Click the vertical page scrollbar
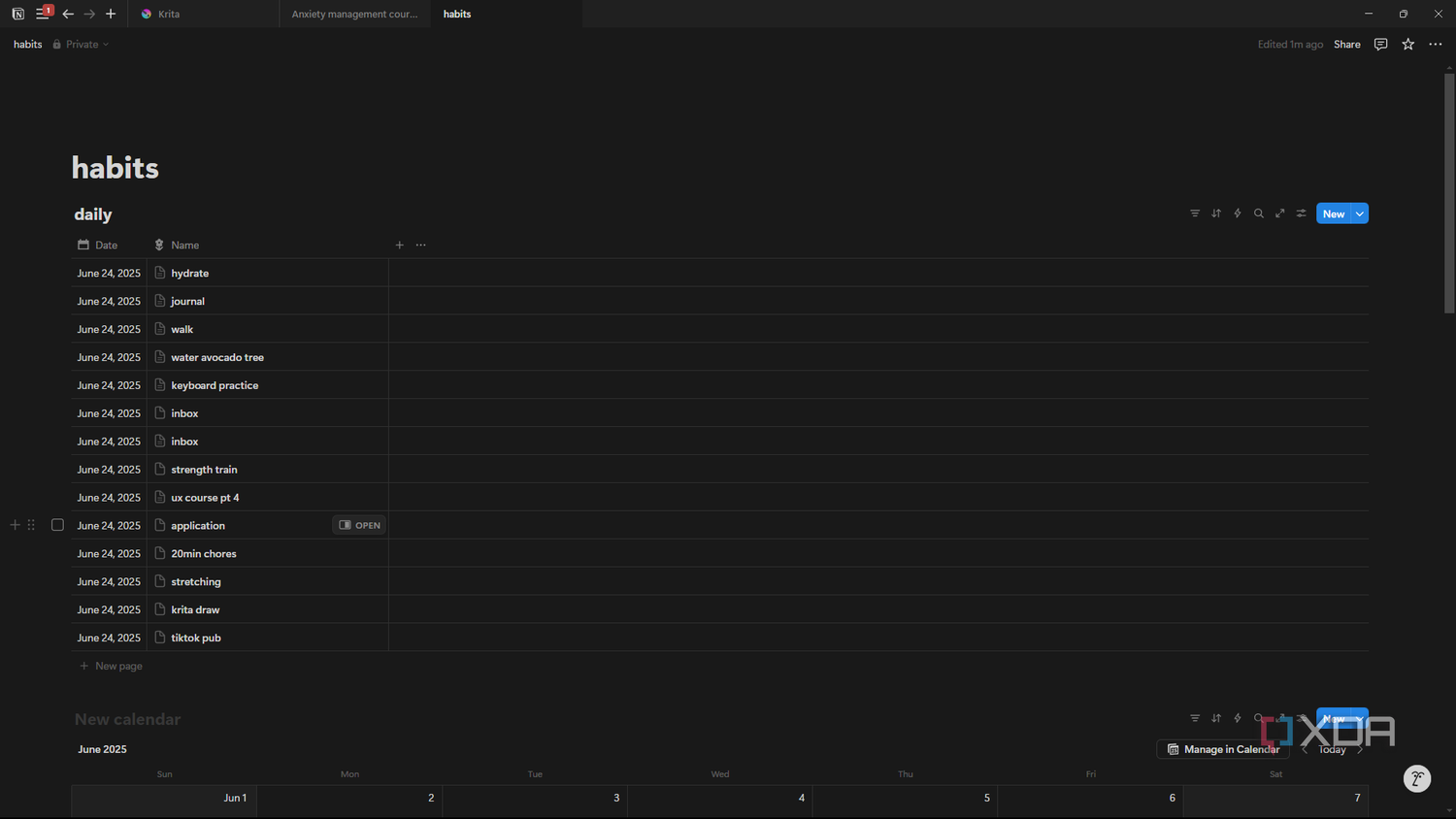This screenshot has height=819, width=1456. [1449, 194]
